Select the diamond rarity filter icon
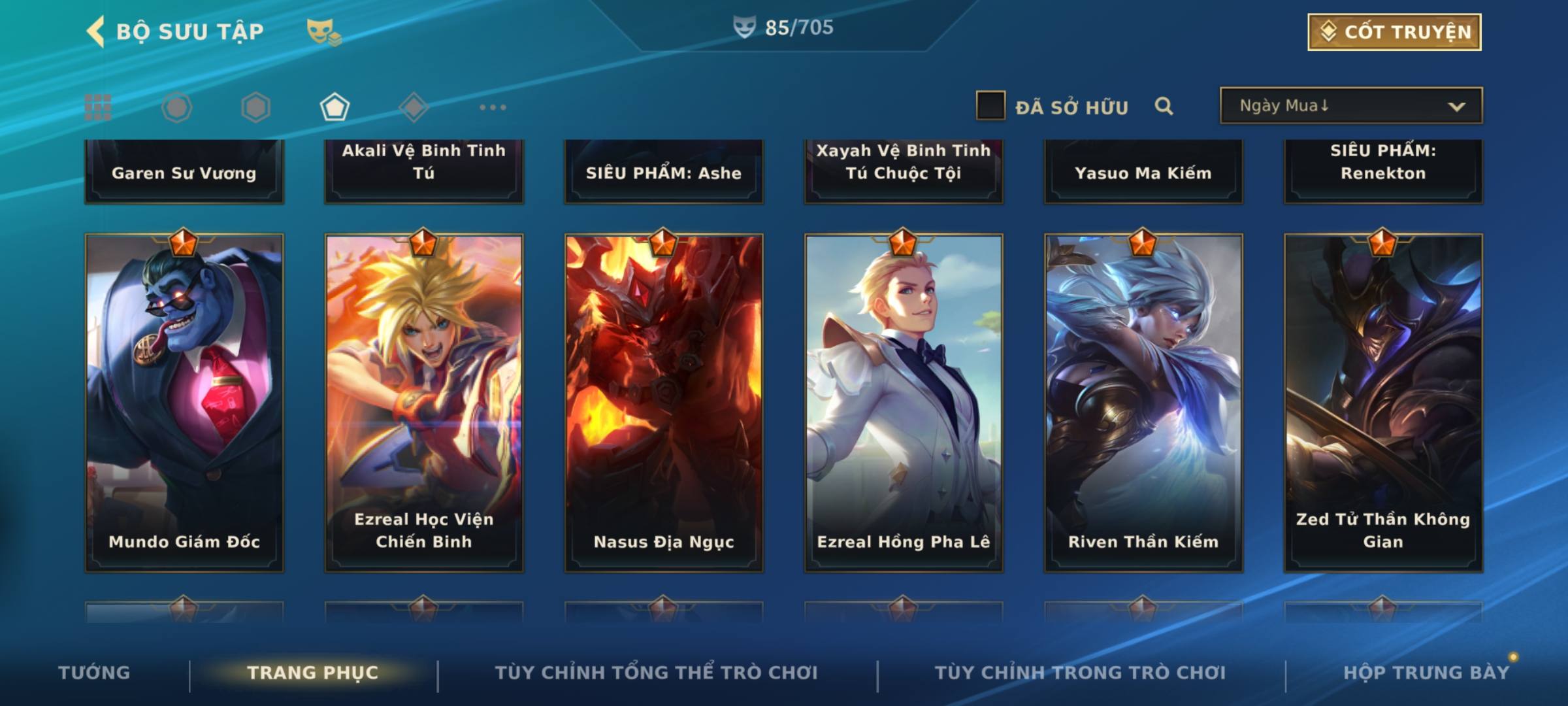Viewport: 1568px width, 706px height. 414,107
